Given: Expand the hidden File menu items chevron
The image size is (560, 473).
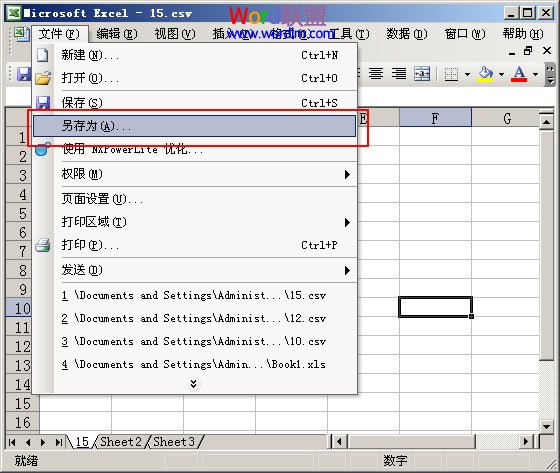Looking at the screenshot, I should (x=193, y=384).
